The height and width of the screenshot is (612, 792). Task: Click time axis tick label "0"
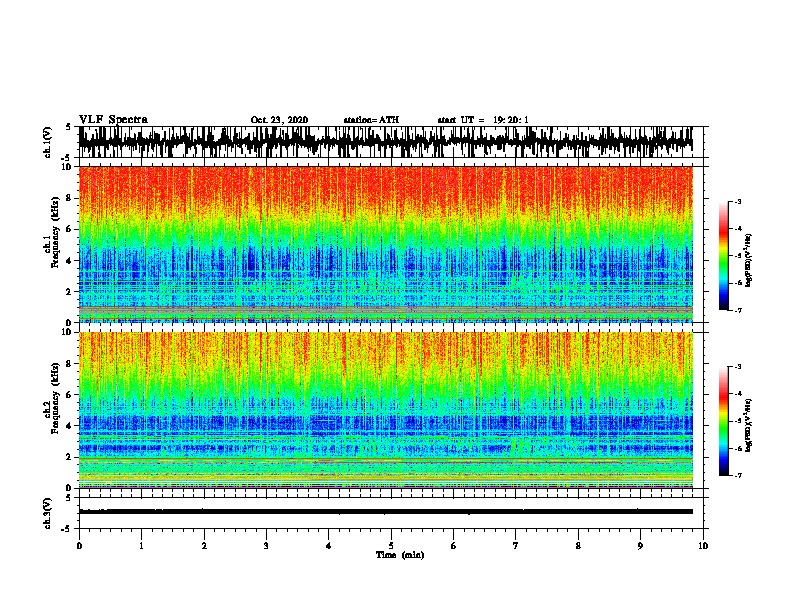pos(79,546)
